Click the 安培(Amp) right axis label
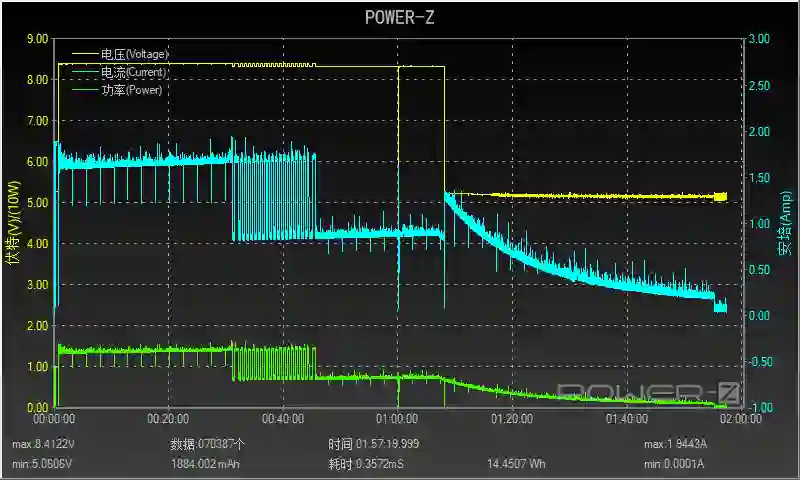 point(785,223)
